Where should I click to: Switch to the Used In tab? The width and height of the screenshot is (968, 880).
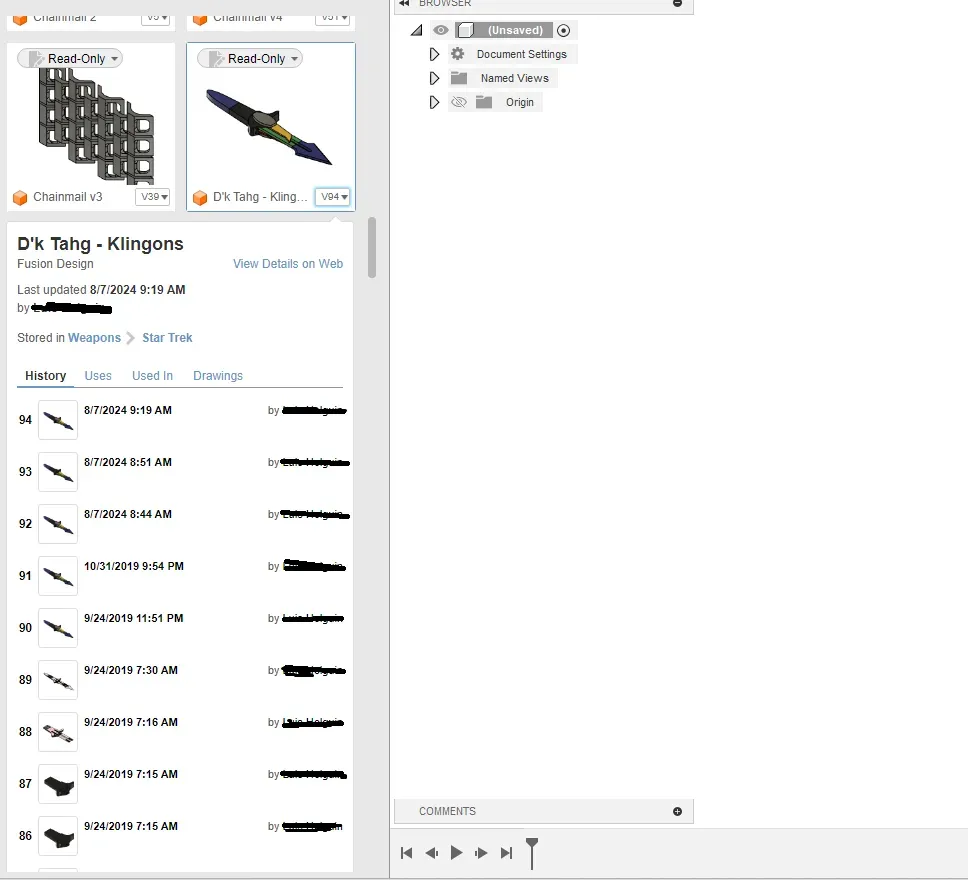click(x=152, y=376)
